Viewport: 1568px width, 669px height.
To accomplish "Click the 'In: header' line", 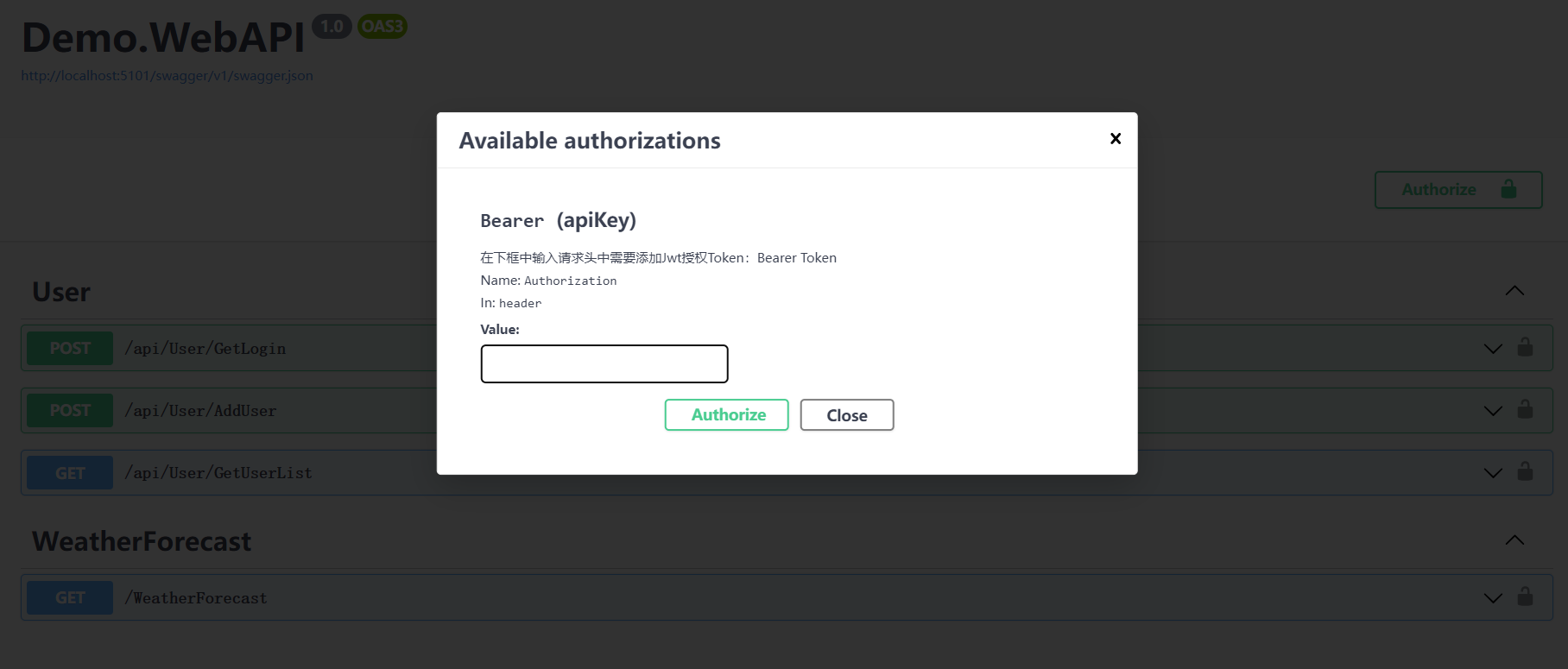I will point(511,303).
